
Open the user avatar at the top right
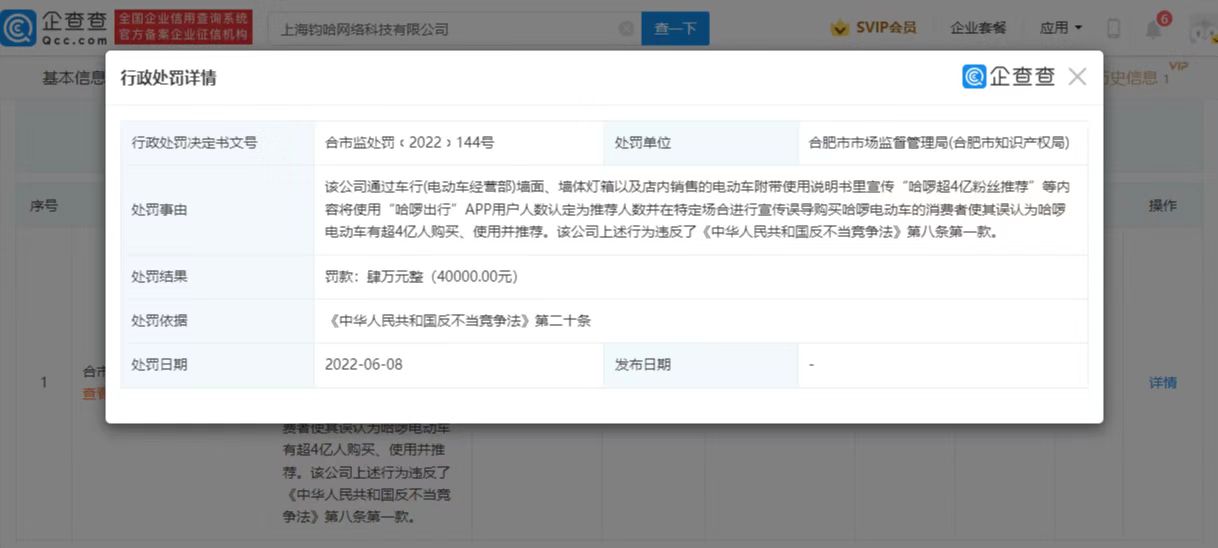pyautogui.click(x=1202, y=31)
